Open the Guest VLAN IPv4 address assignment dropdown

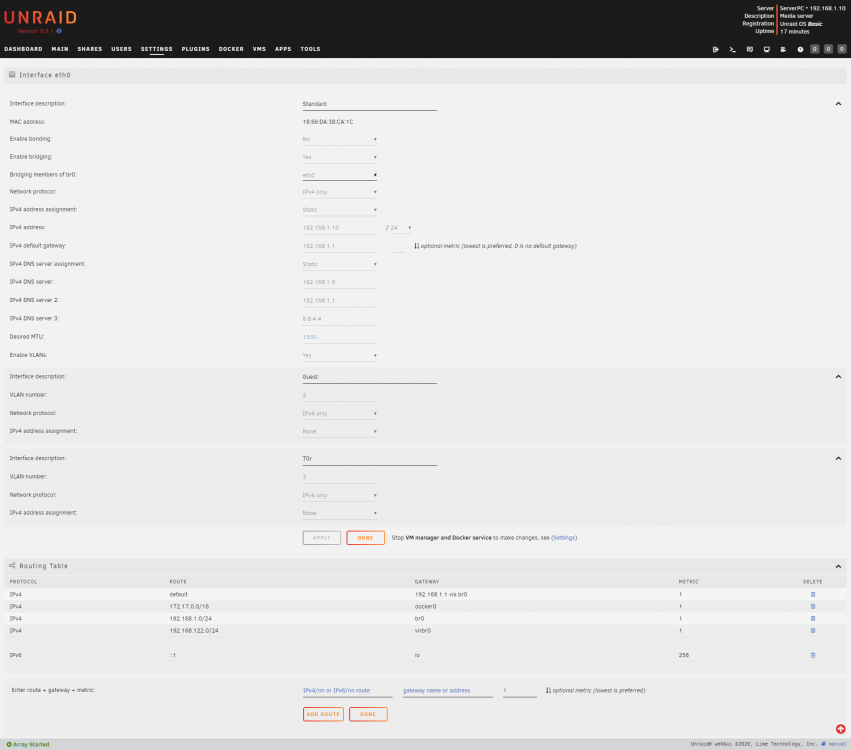[x=339, y=431]
